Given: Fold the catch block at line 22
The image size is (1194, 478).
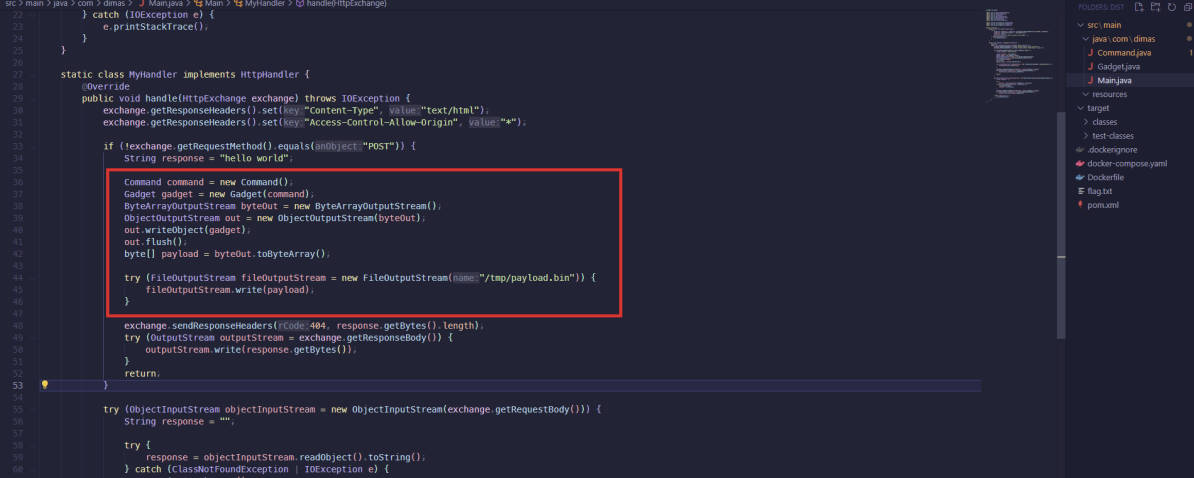Looking at the screenshot, I should coord(34,14).
